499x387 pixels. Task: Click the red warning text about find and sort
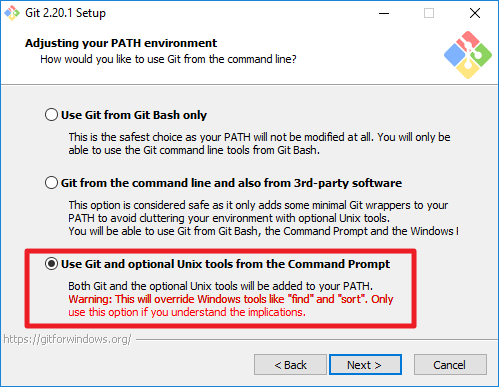[231, 306]
